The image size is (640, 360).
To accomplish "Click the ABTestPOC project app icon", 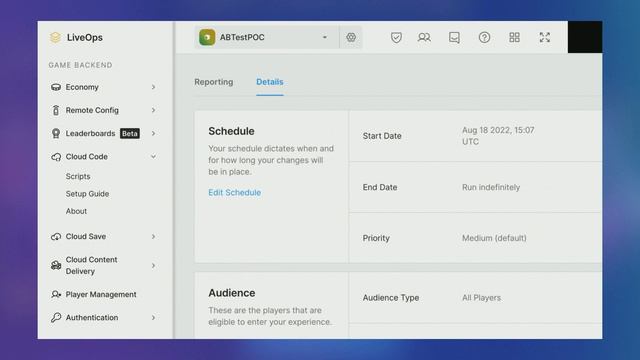I will [207, 37].
